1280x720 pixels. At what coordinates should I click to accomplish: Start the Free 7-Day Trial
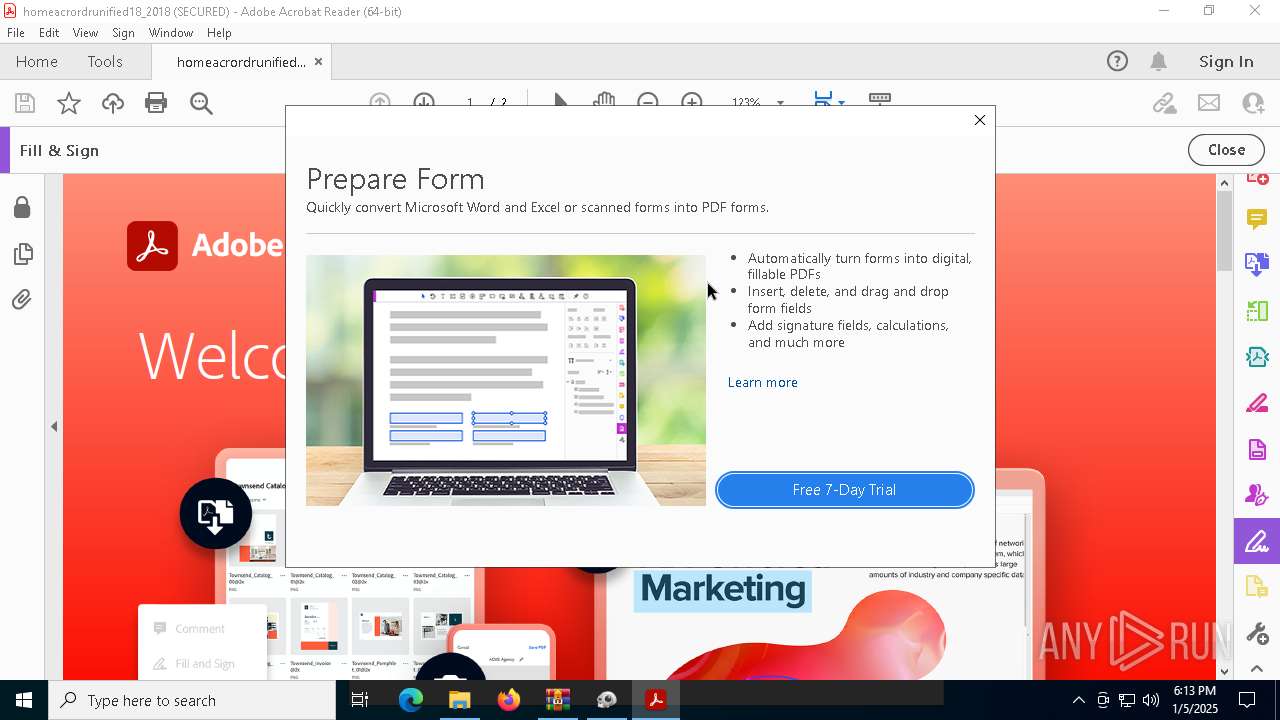[x=845, y=490]
